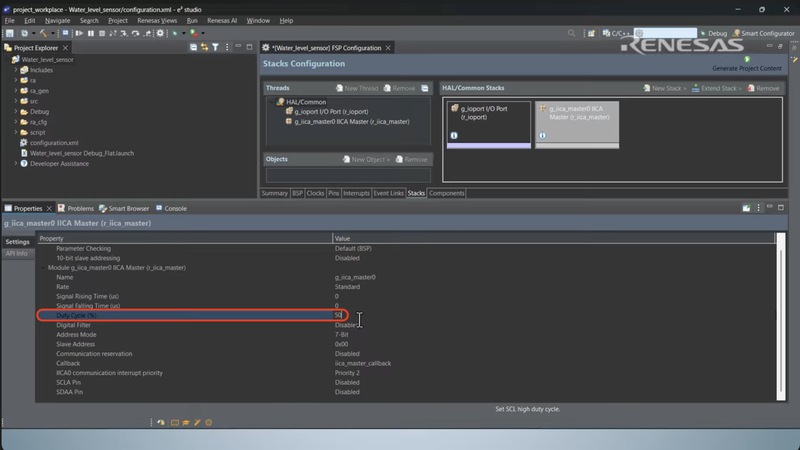Click New Stack > button
800x450 pixels.
click(664, 88)
